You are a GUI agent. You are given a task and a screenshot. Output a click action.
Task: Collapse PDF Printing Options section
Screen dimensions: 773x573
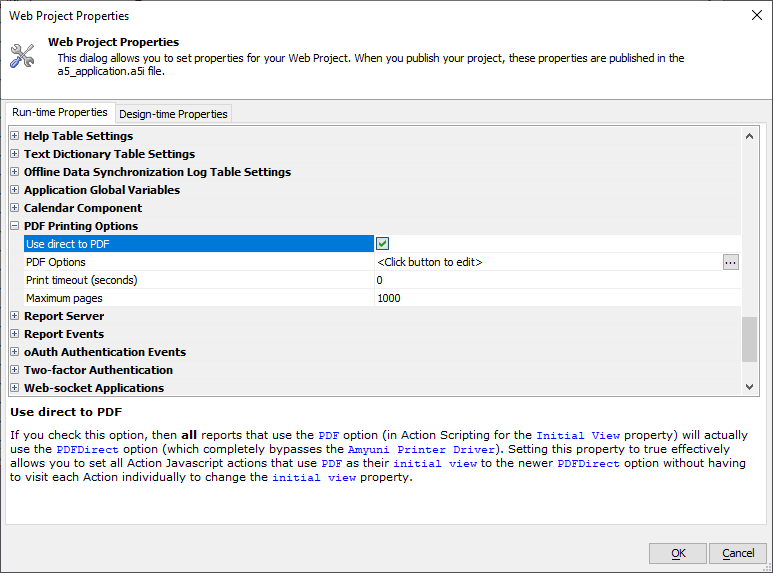click(x=15, y=226)
